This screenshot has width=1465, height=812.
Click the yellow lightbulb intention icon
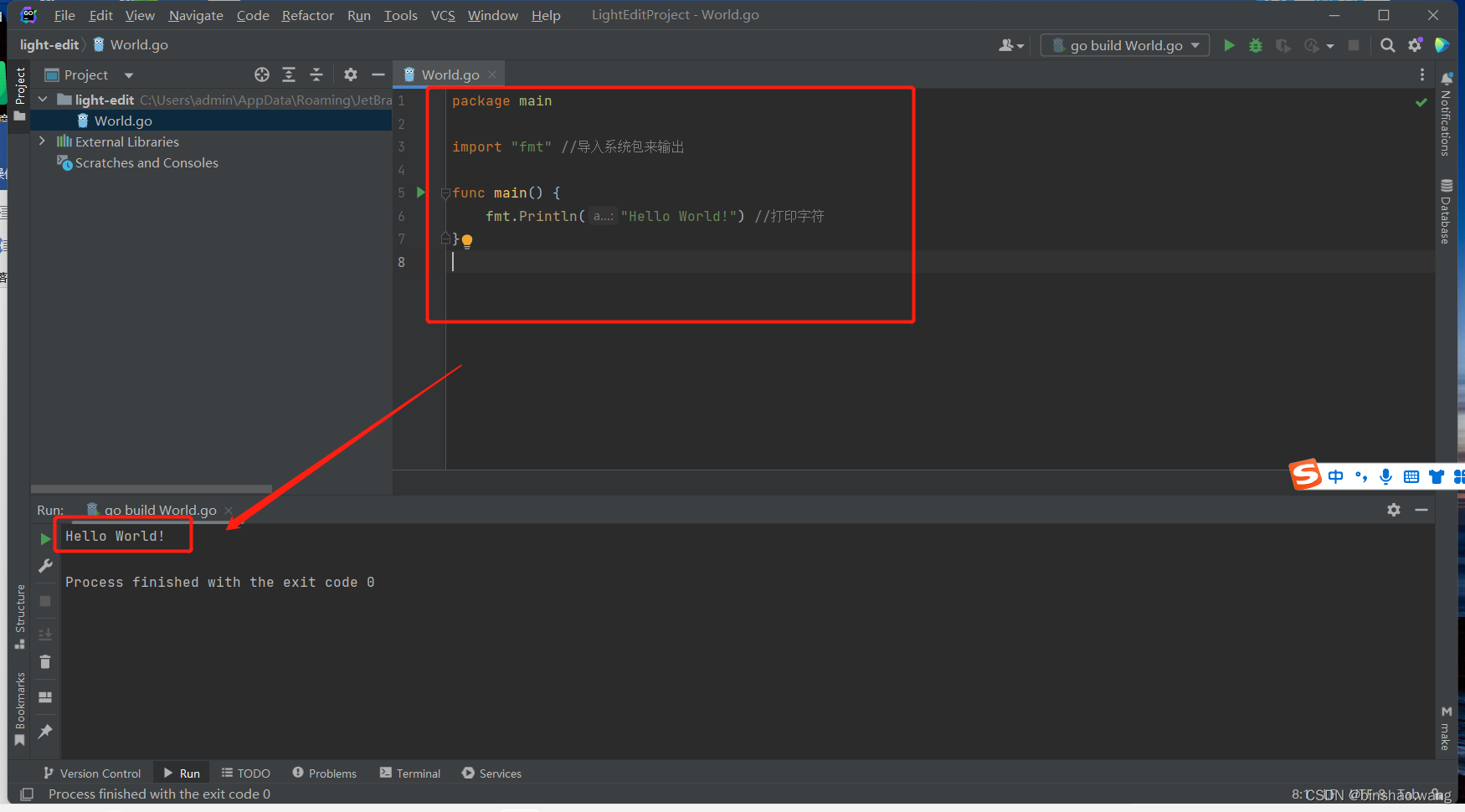(467, 241)
